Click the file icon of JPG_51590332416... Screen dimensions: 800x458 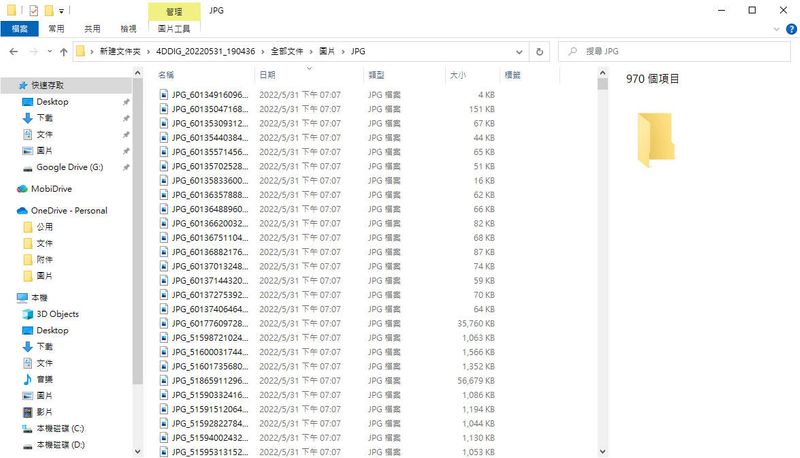(164, 395)
